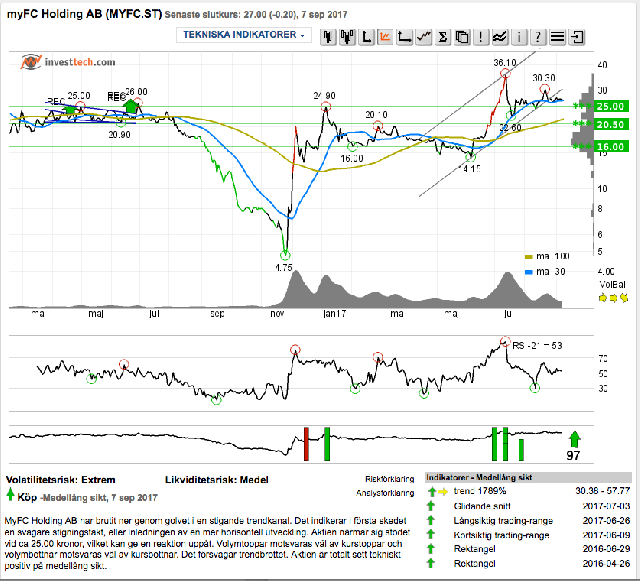The width and height of the screenshot is (640, 581).
Task: Click the trend 1789% indicator row
Action: pyautogui.click(x=529, y=491)
